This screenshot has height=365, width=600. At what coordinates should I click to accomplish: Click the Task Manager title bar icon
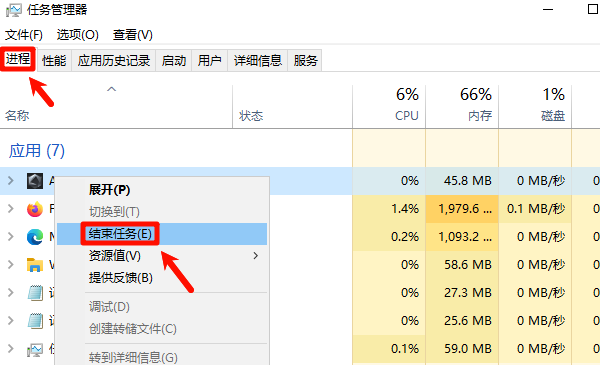pyautogui.click(x=14, y=10)
